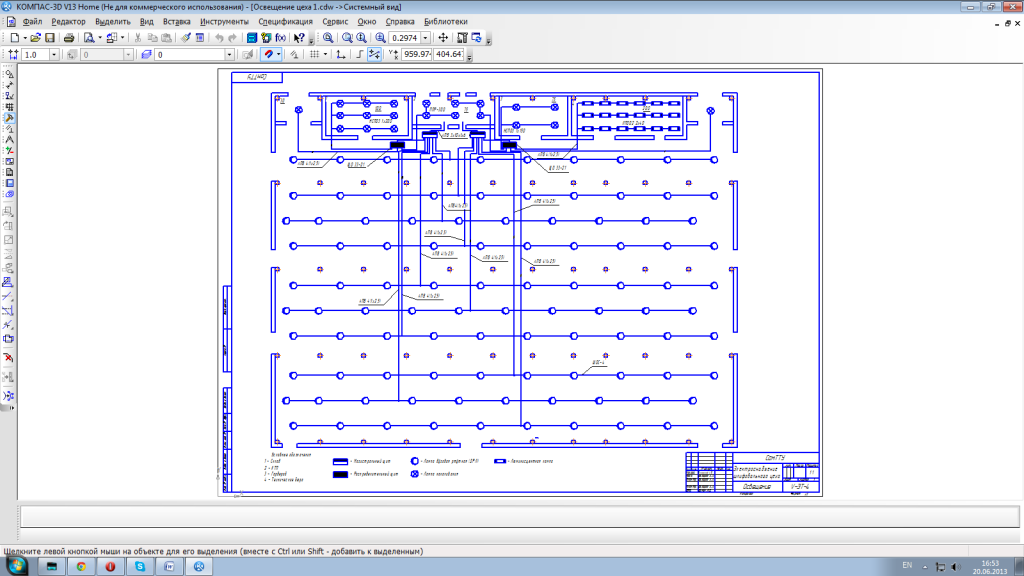
Task: Click the Print icon in toolbar
Action: pyautogui.click(x=69, y=37)
